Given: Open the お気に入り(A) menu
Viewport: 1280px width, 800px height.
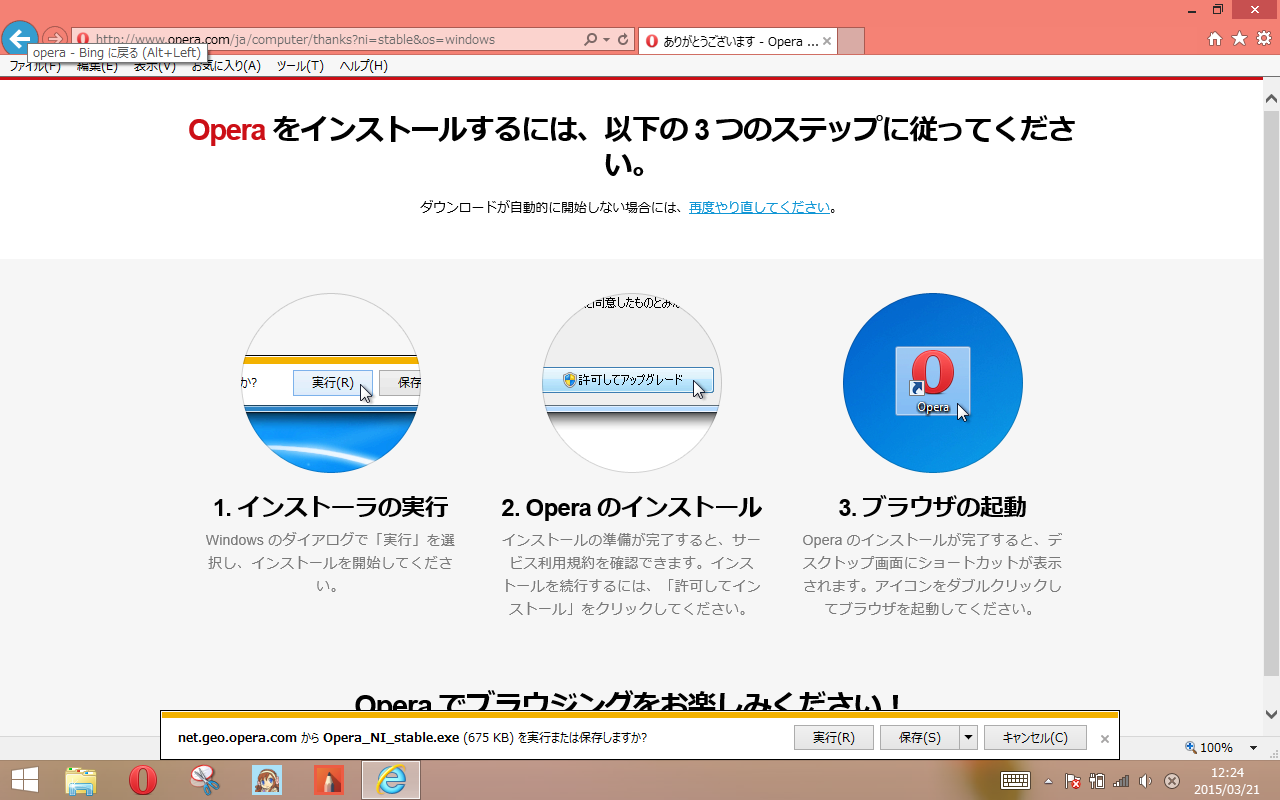Looking at the screenshot, I should click(x=226, y=66).
